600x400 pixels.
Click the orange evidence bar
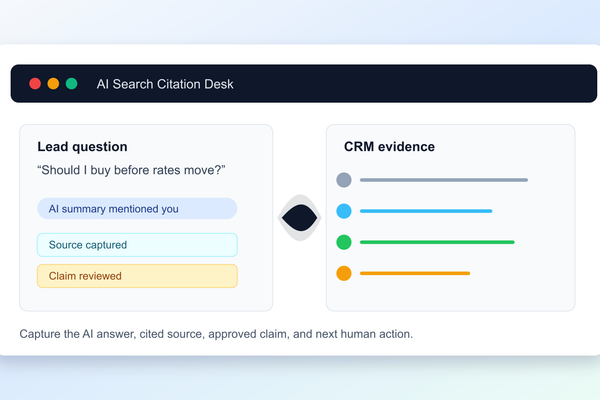pos(415,273)
